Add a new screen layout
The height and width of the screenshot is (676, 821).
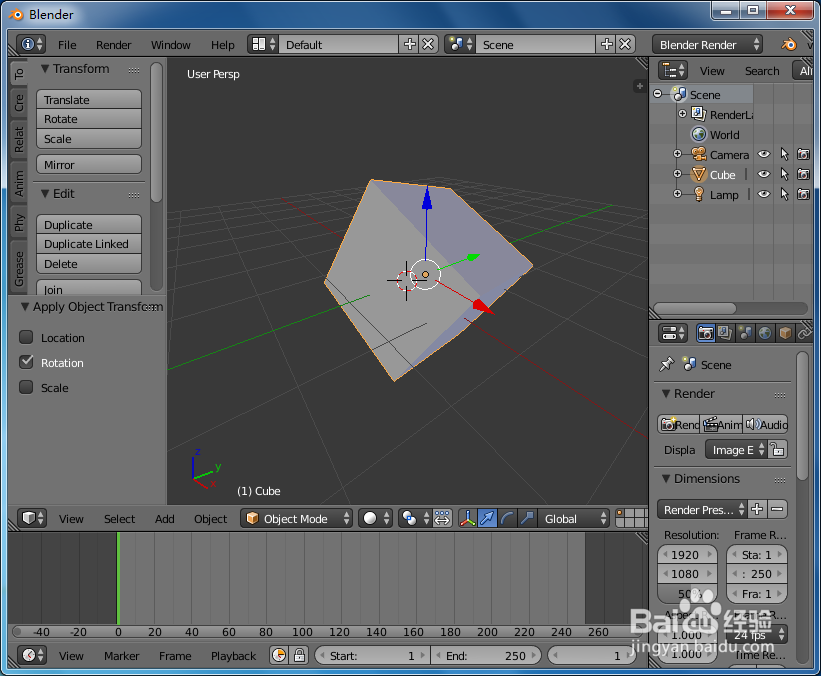409,45
